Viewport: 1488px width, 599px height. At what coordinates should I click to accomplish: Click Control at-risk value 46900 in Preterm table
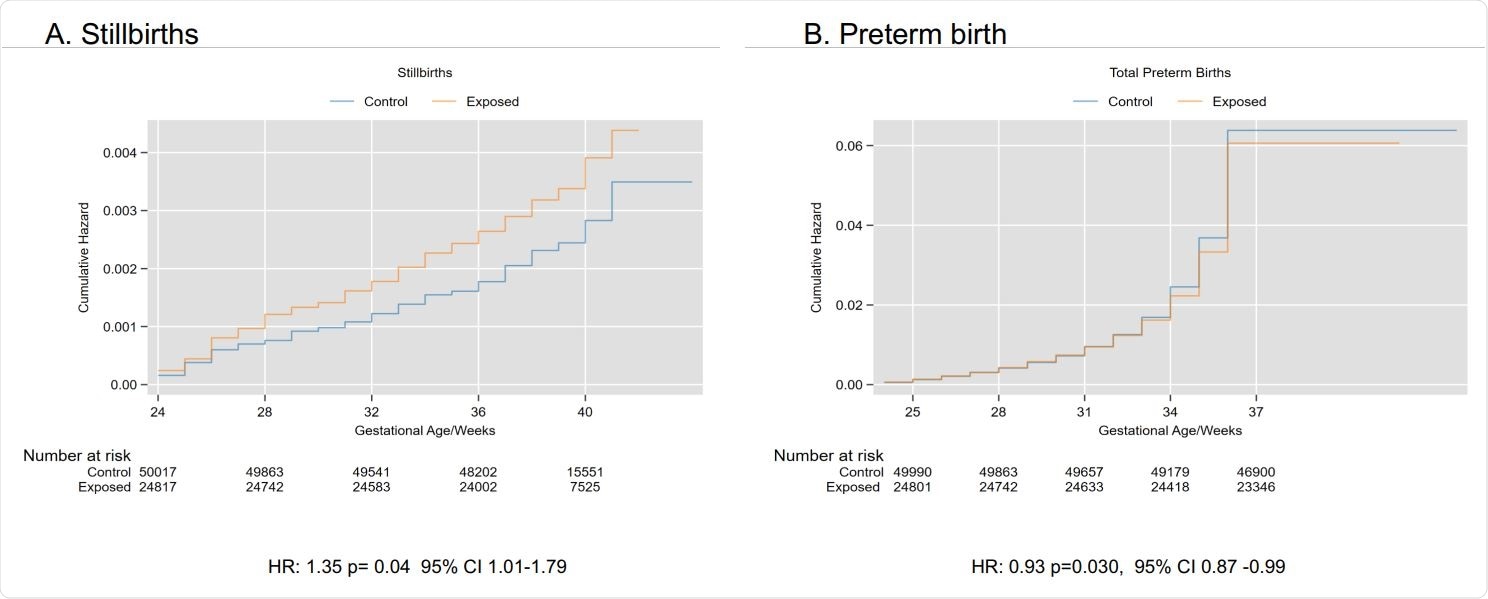point(1255,472)
